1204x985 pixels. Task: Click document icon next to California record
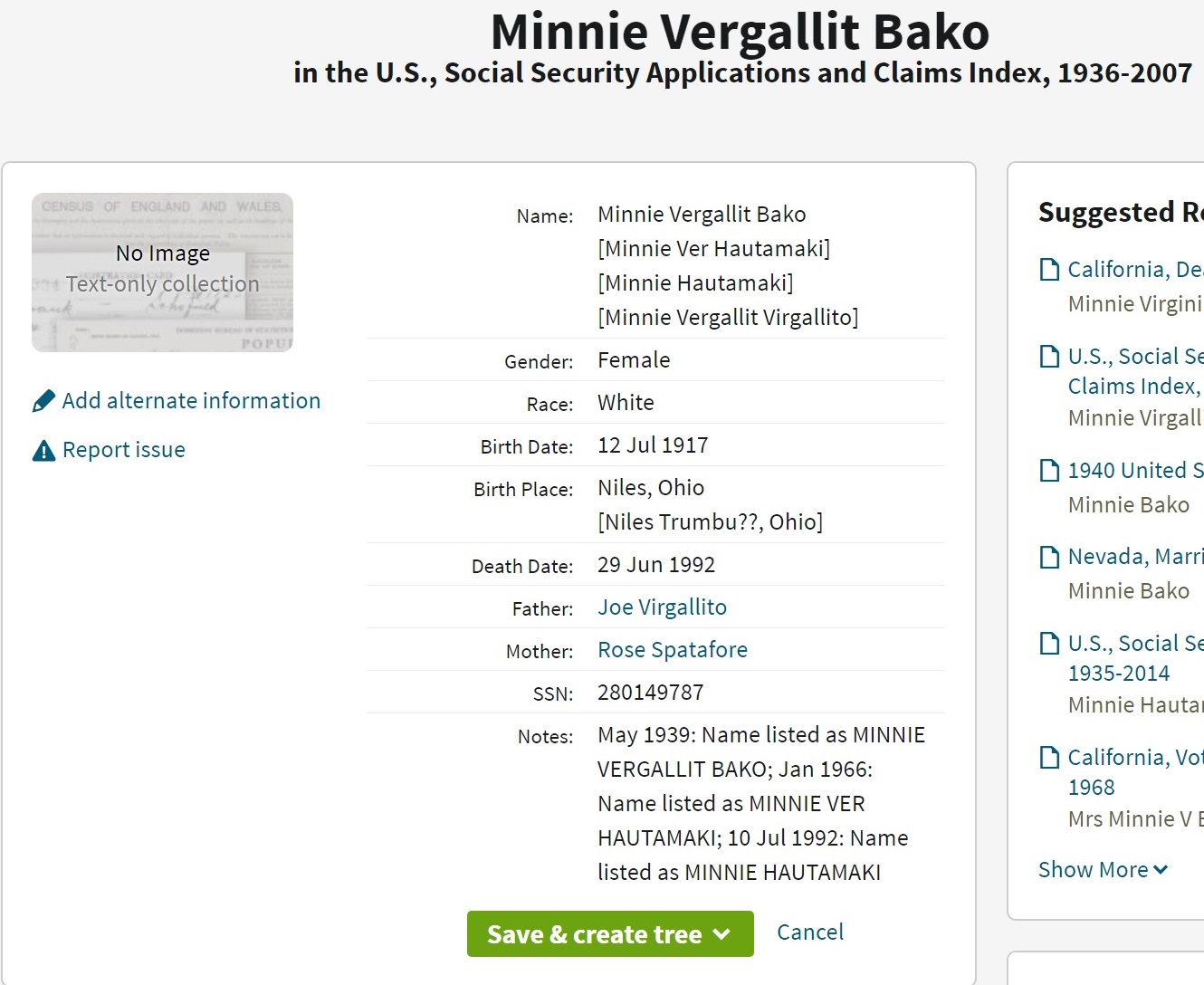[x=1049, y=270]
